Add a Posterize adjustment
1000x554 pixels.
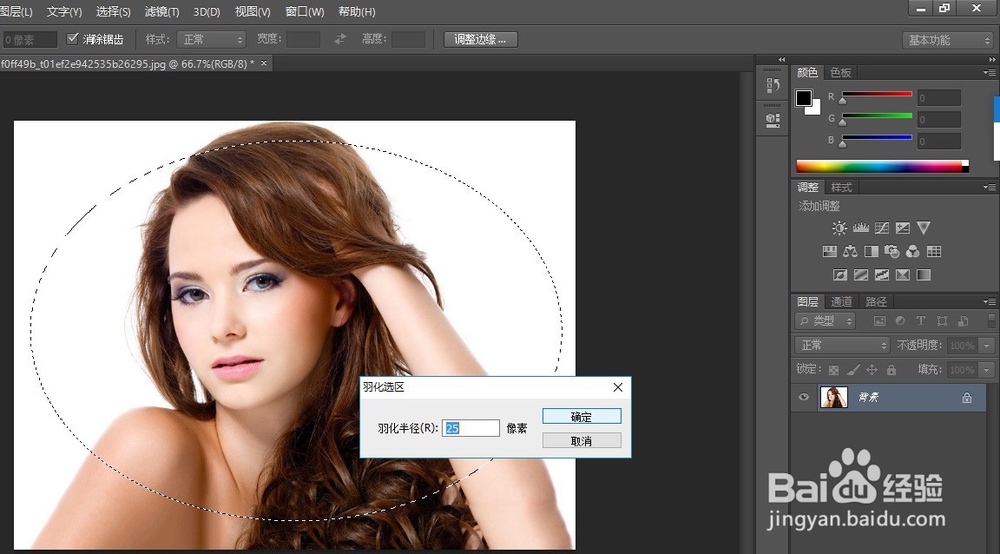coord(861,275)
